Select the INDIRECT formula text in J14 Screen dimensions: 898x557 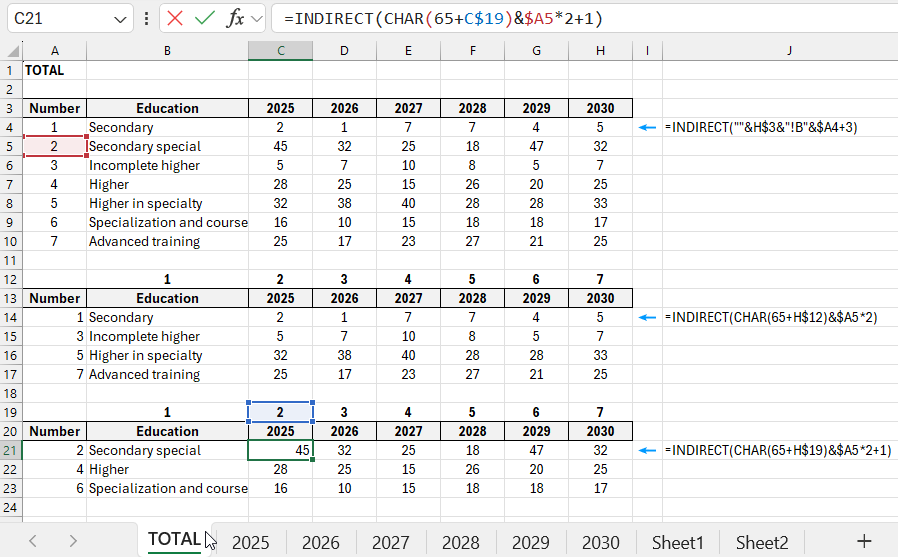pos(771,317)
